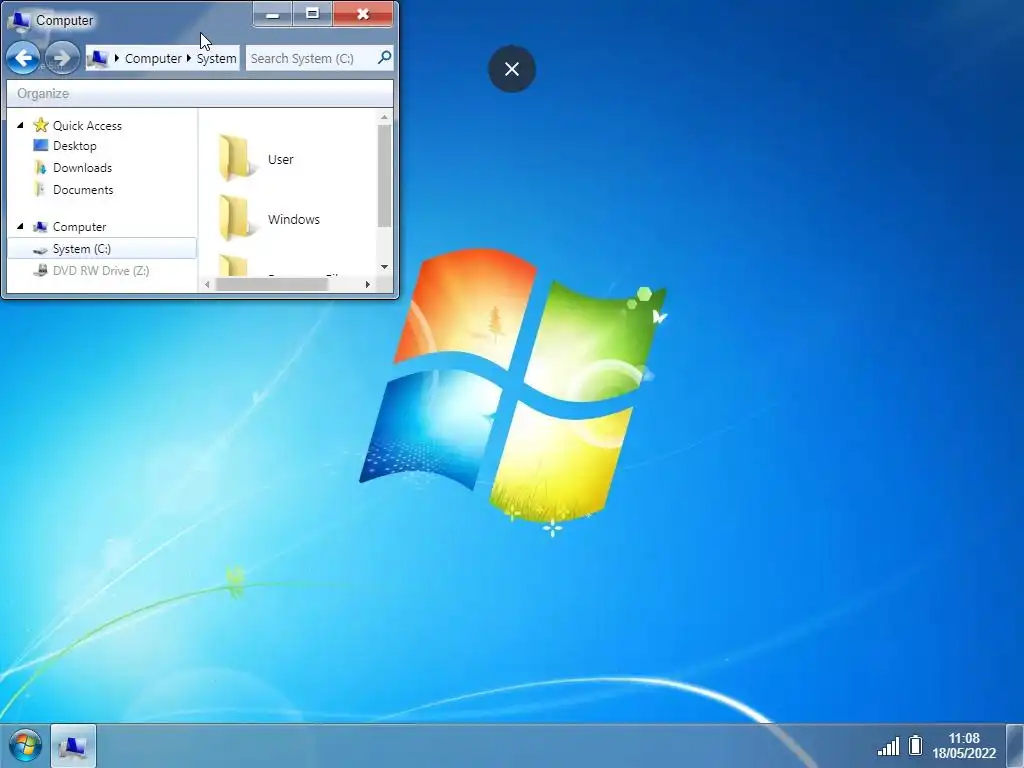The image size is (1024, 768).
Task: Dismiss the round dark X overlay button
Action: [512, 69]
